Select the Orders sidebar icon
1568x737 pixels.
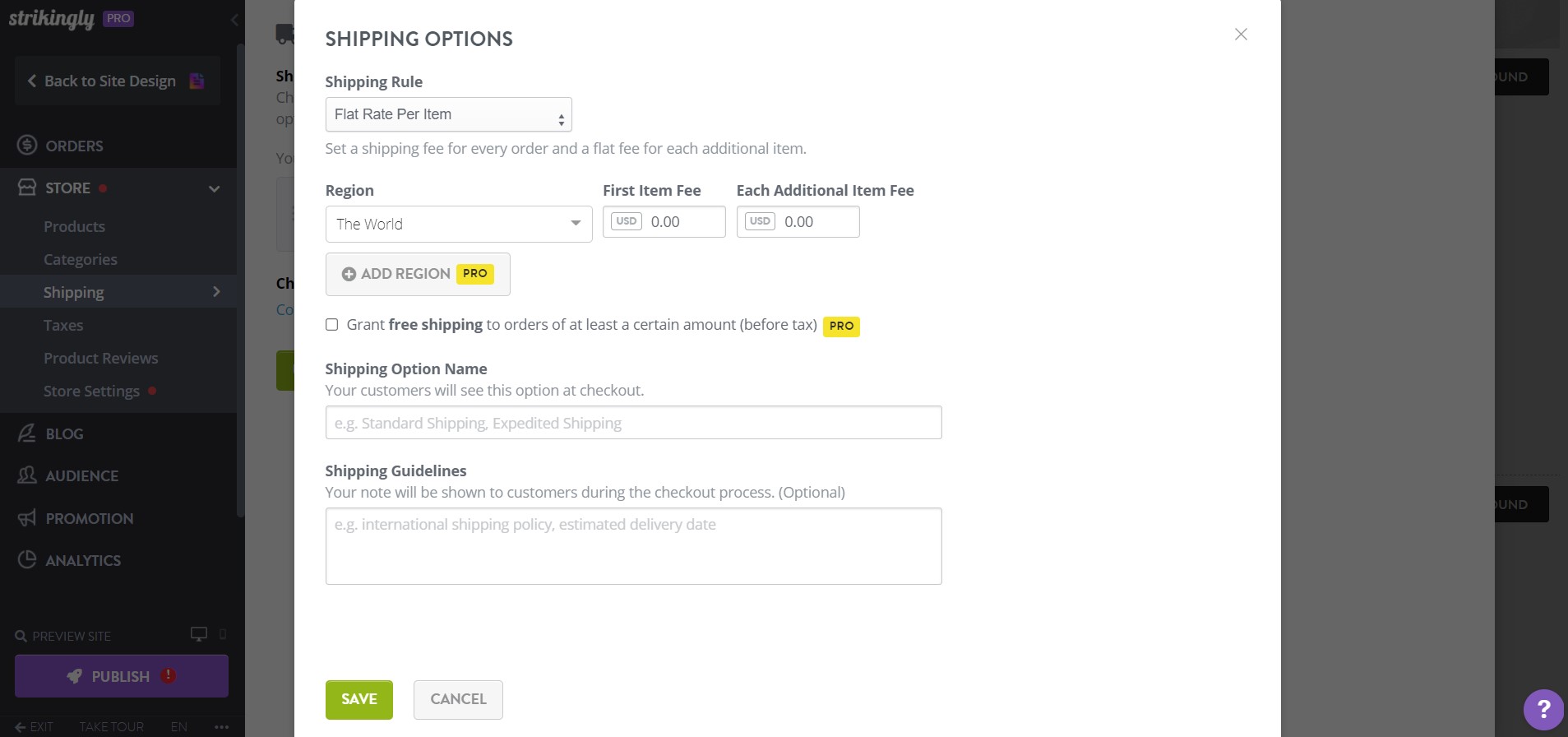point(26,145)
